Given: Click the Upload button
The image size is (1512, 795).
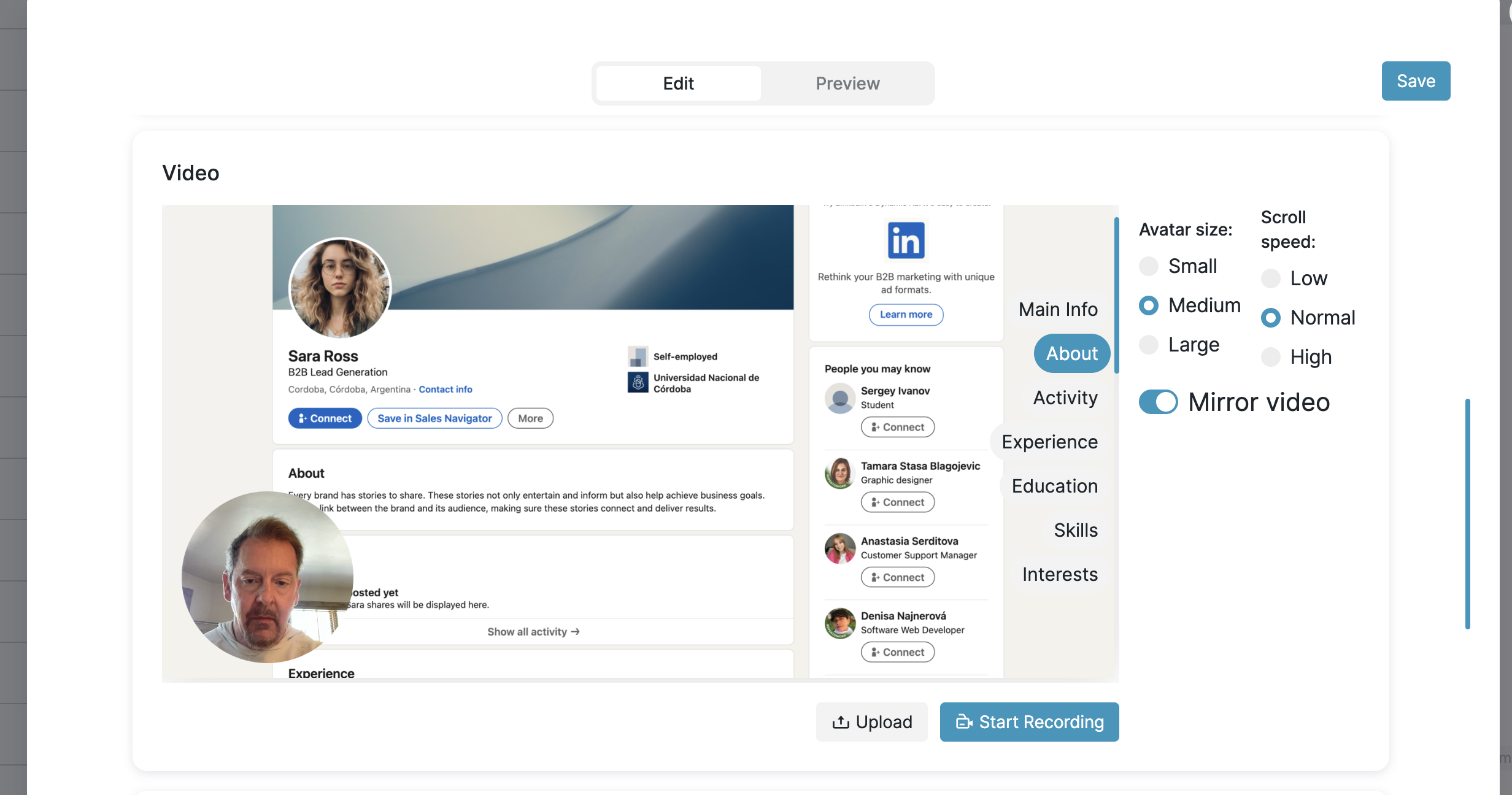Looking at the screenshot, I should [871, 722].
